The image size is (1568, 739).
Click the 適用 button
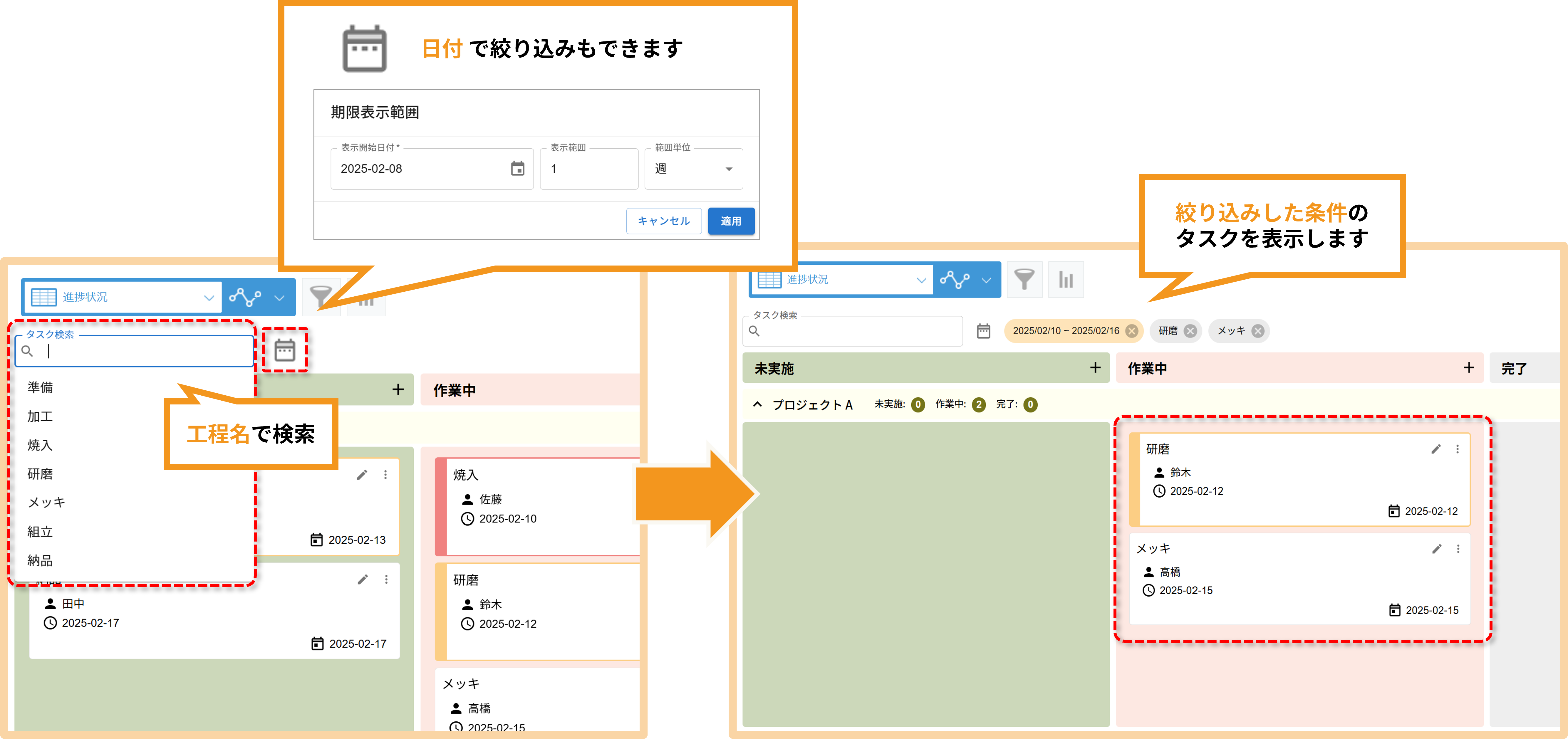pyautogui.click(x=731, y=221)
